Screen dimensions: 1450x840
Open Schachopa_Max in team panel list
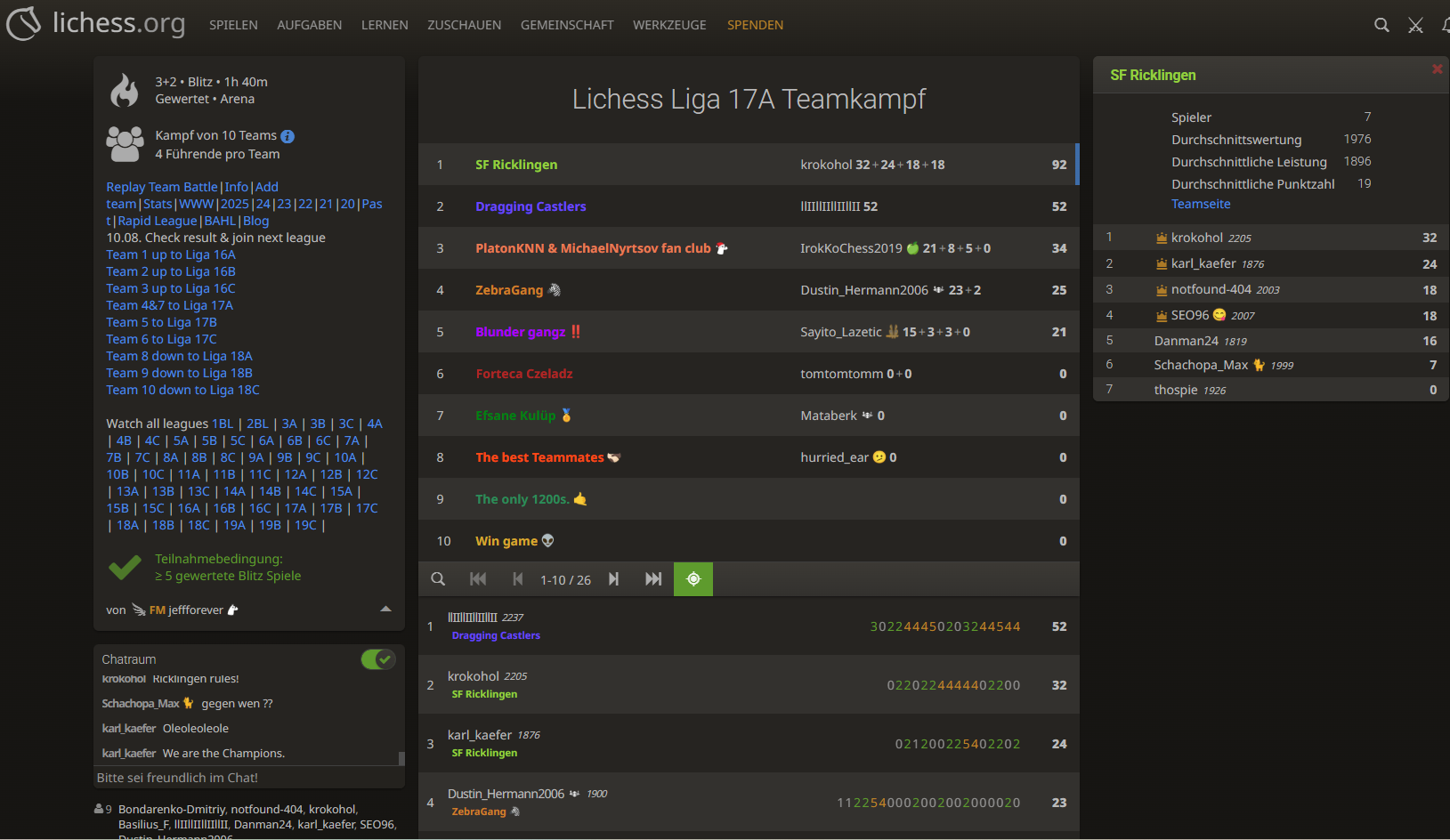[x=1271, y=365]
